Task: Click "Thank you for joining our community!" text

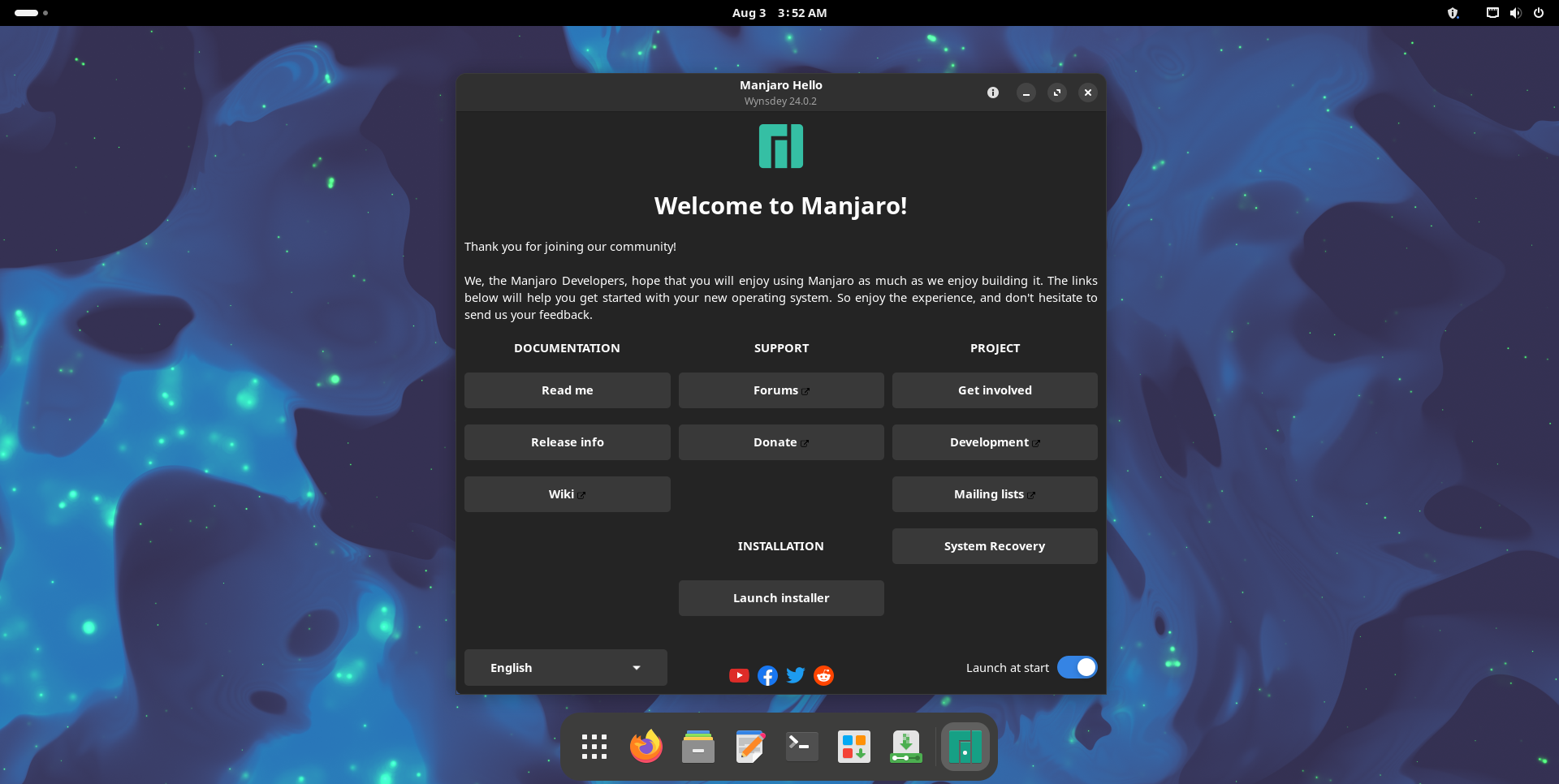Action: click(570, 247)
